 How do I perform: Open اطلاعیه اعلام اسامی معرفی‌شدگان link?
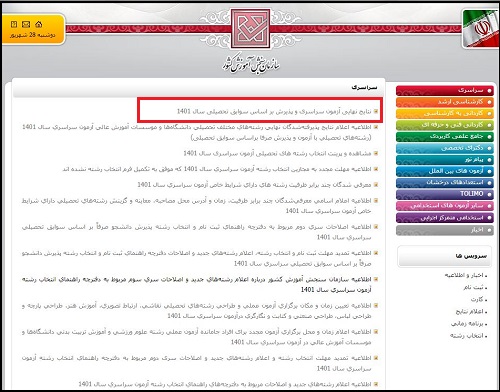coord(197,206)
